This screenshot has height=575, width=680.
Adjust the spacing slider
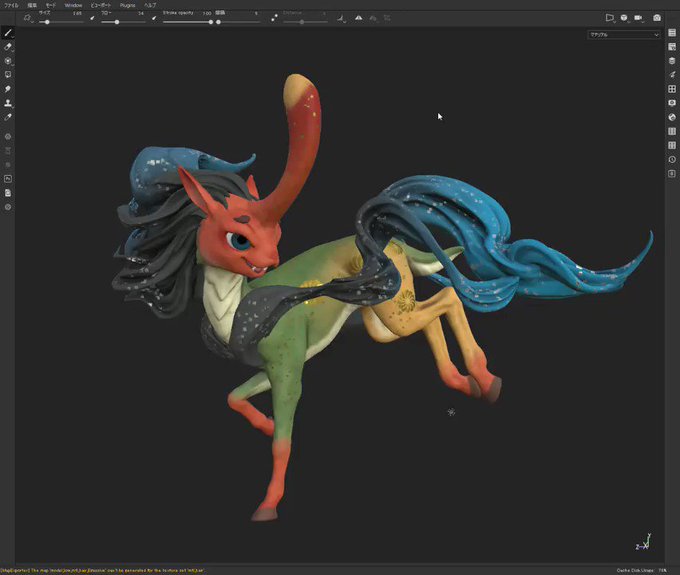(238, 22)
